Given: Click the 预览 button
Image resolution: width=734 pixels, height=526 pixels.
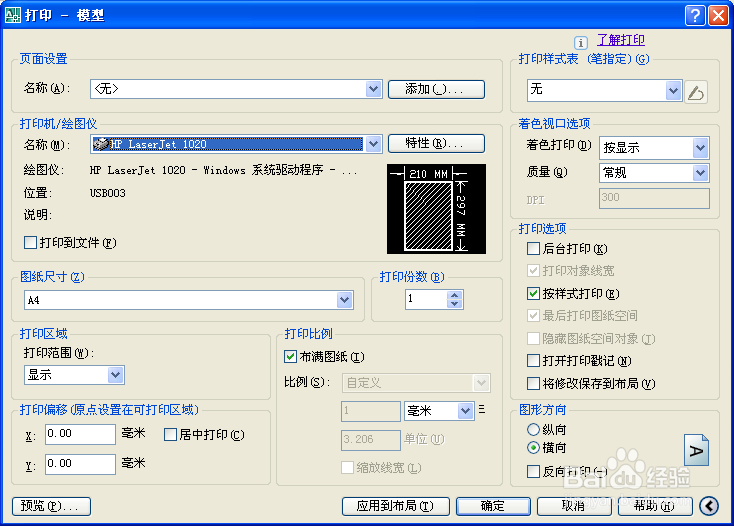Looking at the screenshot, I should click(x=51, y=506).
